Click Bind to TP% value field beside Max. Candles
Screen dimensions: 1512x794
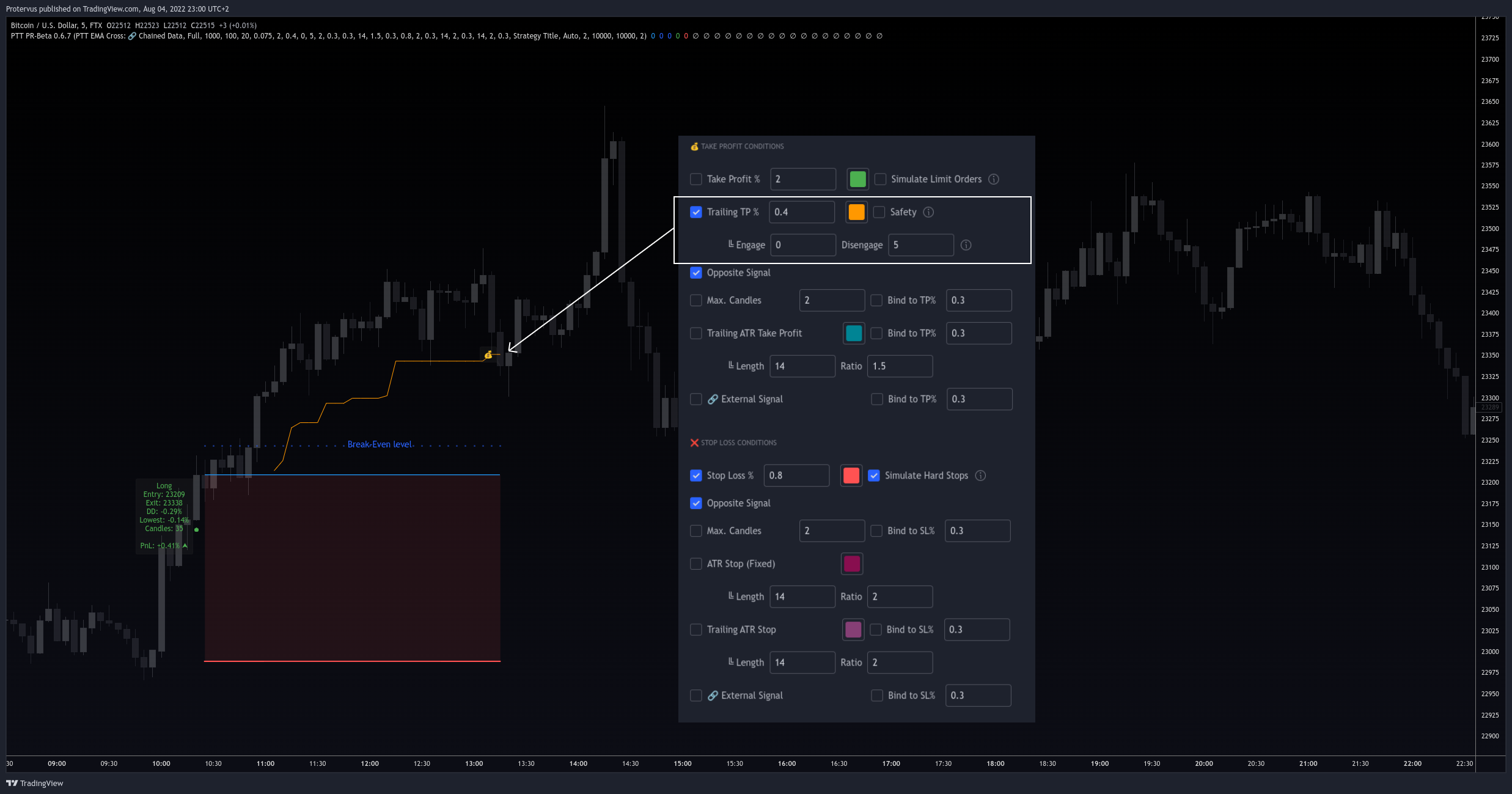coord(978,301)
